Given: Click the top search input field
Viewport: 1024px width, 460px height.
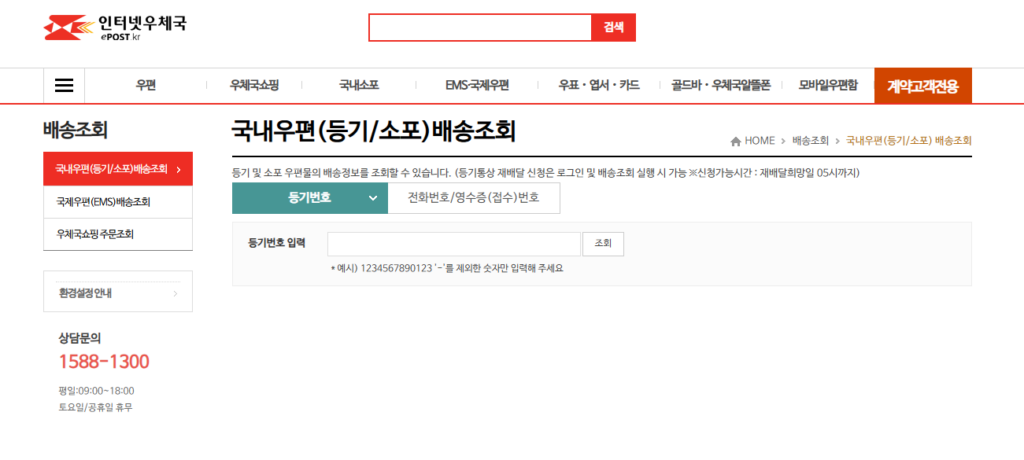Looking at the screenshot, I should (x=480, y=28).
